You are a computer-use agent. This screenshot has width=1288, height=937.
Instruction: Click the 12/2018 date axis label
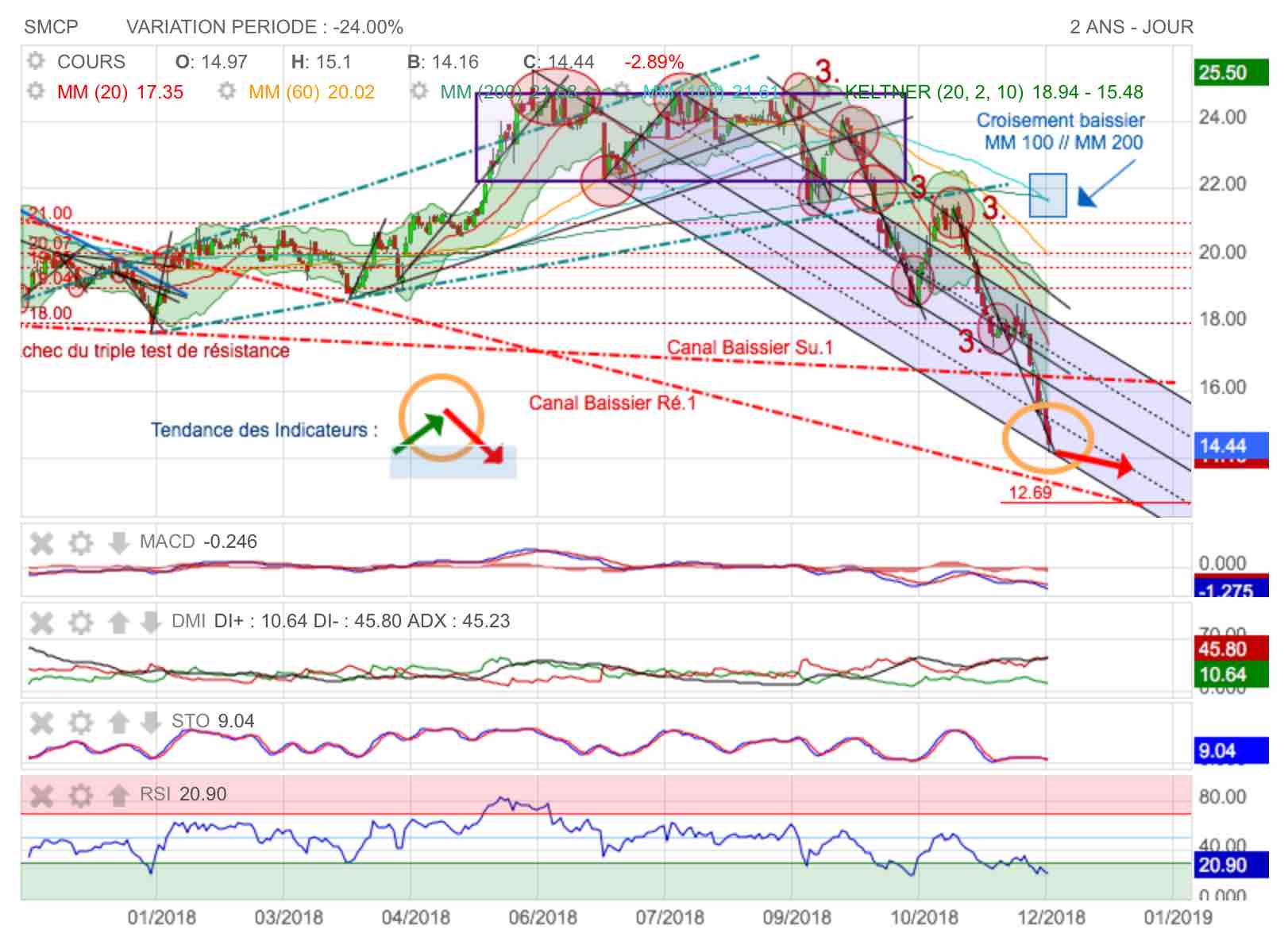[x=1051, y=917]
